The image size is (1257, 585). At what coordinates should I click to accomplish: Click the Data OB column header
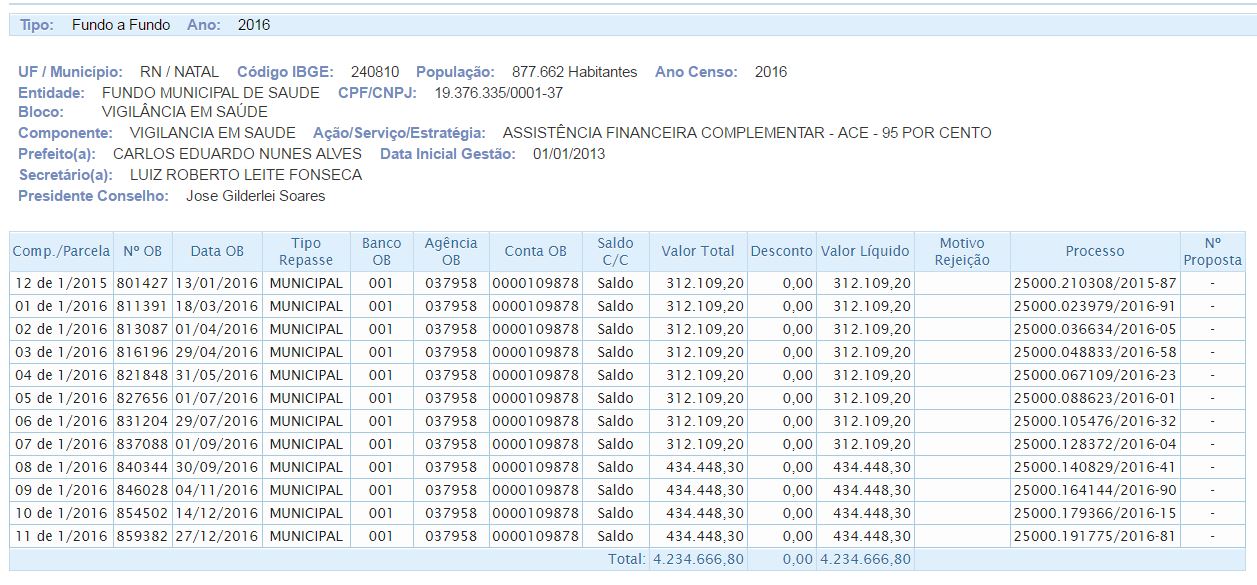pyautogui.click(x=217, y=251)
